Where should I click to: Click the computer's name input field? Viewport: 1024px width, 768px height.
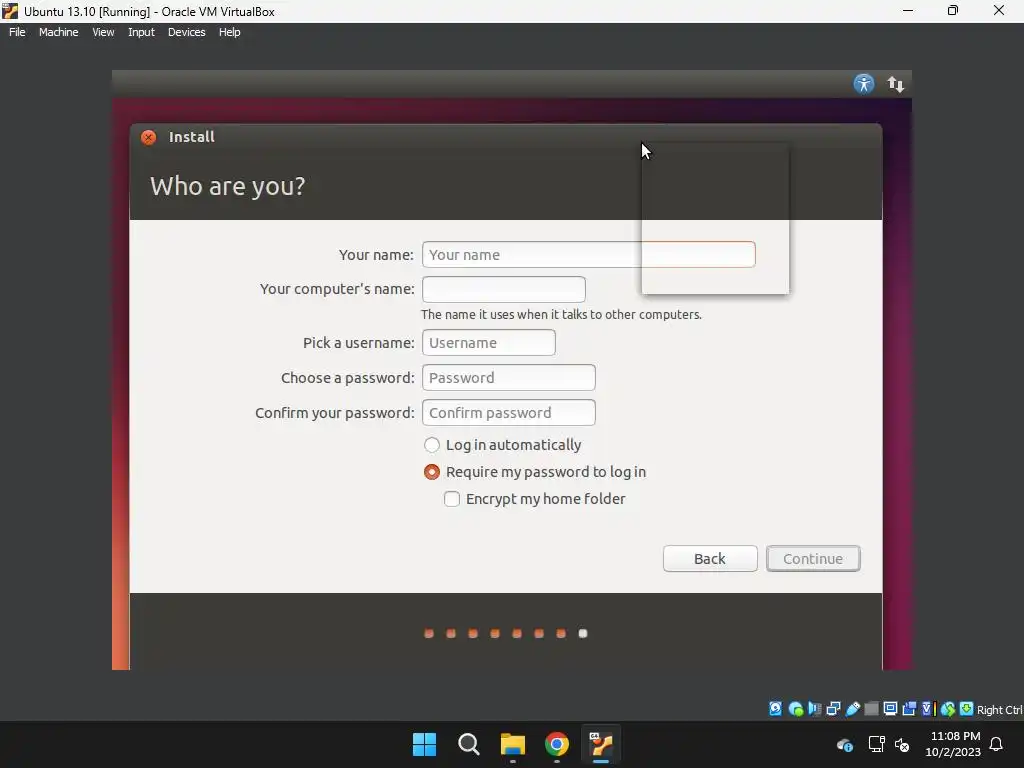click(x=504, y=289)
